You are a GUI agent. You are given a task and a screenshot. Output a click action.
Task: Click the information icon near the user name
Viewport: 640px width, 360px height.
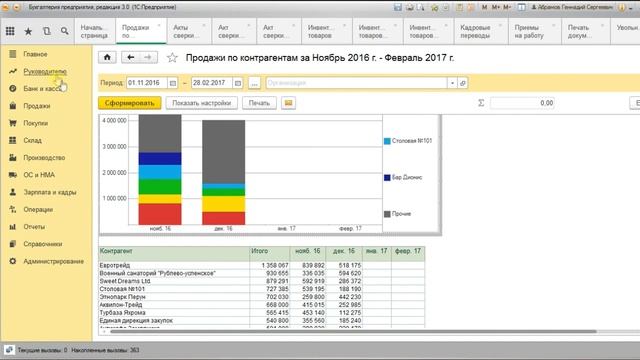[x=622, y=7]
